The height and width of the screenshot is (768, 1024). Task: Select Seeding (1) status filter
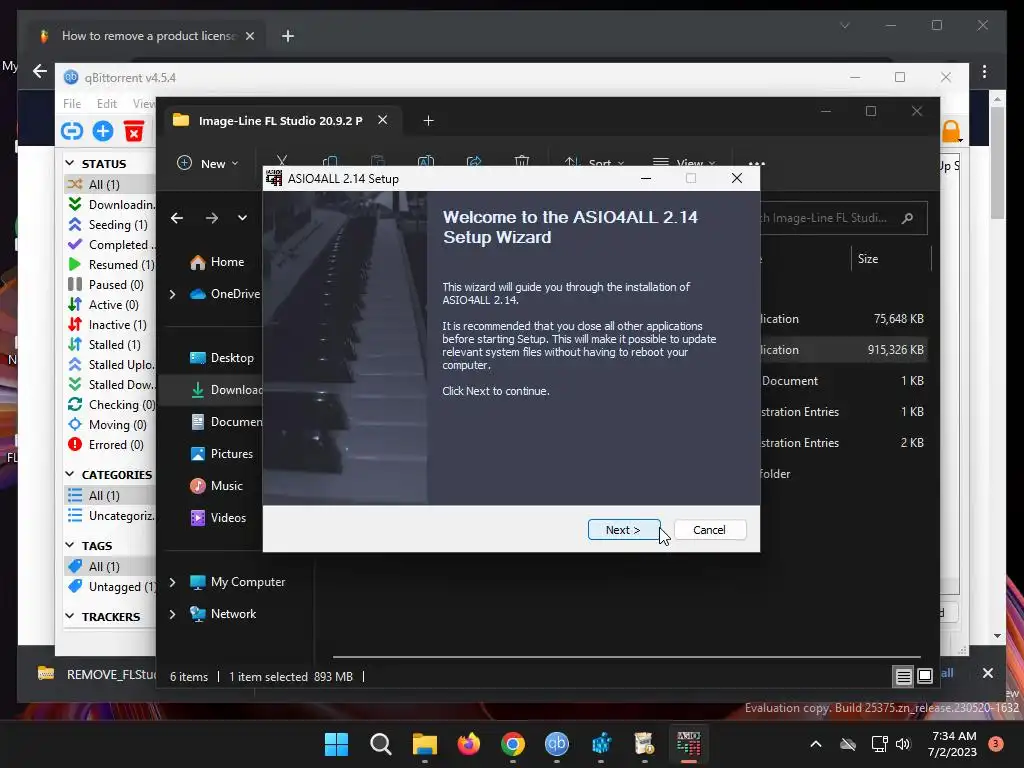click(x=110, y=225)
